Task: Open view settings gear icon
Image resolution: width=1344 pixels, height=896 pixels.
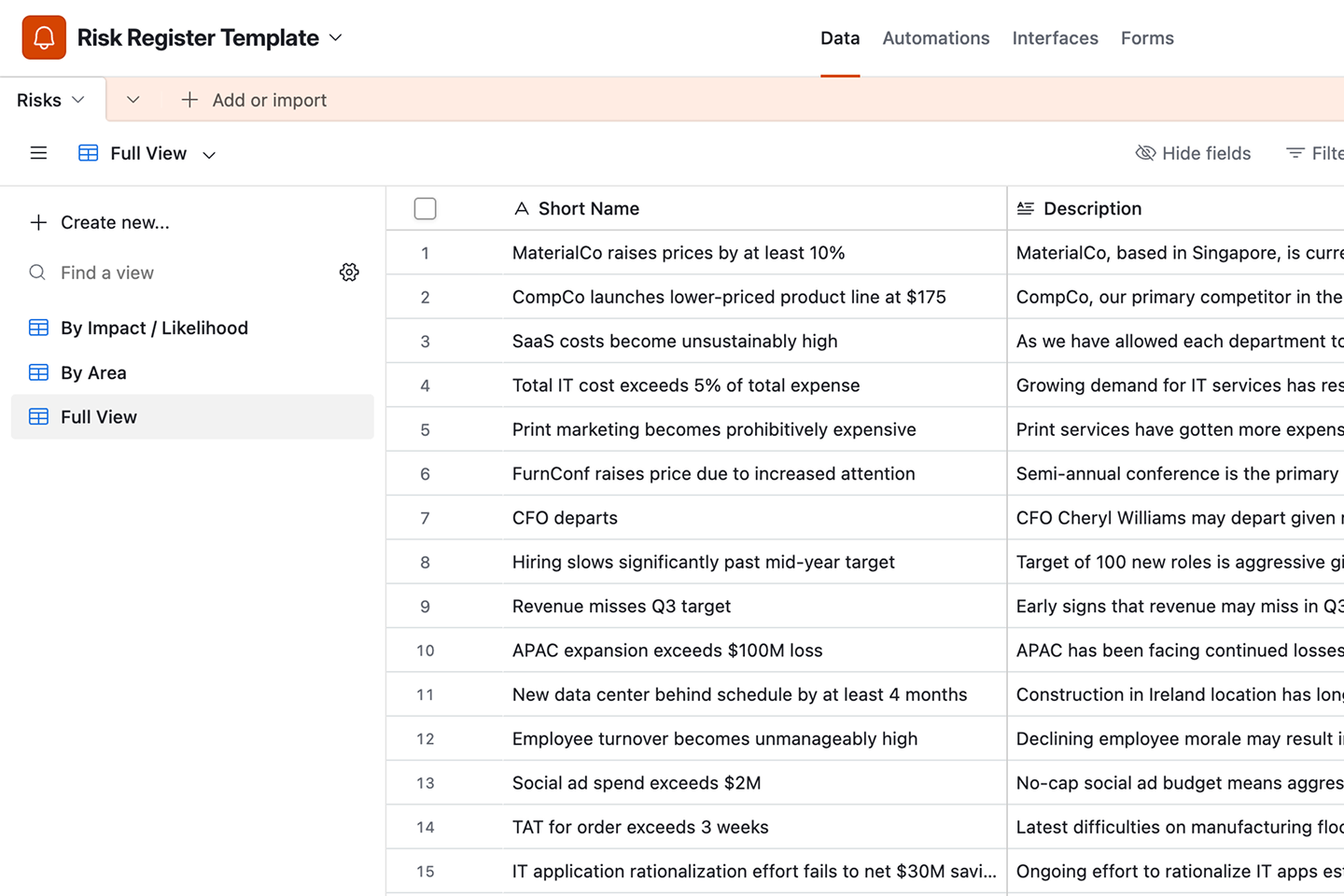Action: point(349,273)
